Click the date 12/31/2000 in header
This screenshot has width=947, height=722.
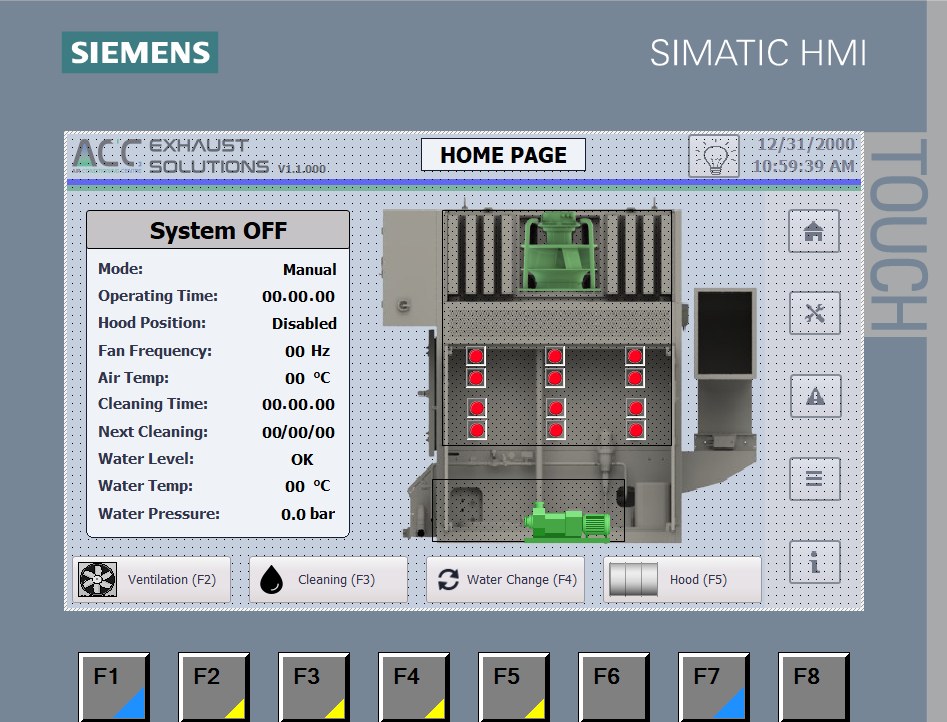click(x=806, y=144)
